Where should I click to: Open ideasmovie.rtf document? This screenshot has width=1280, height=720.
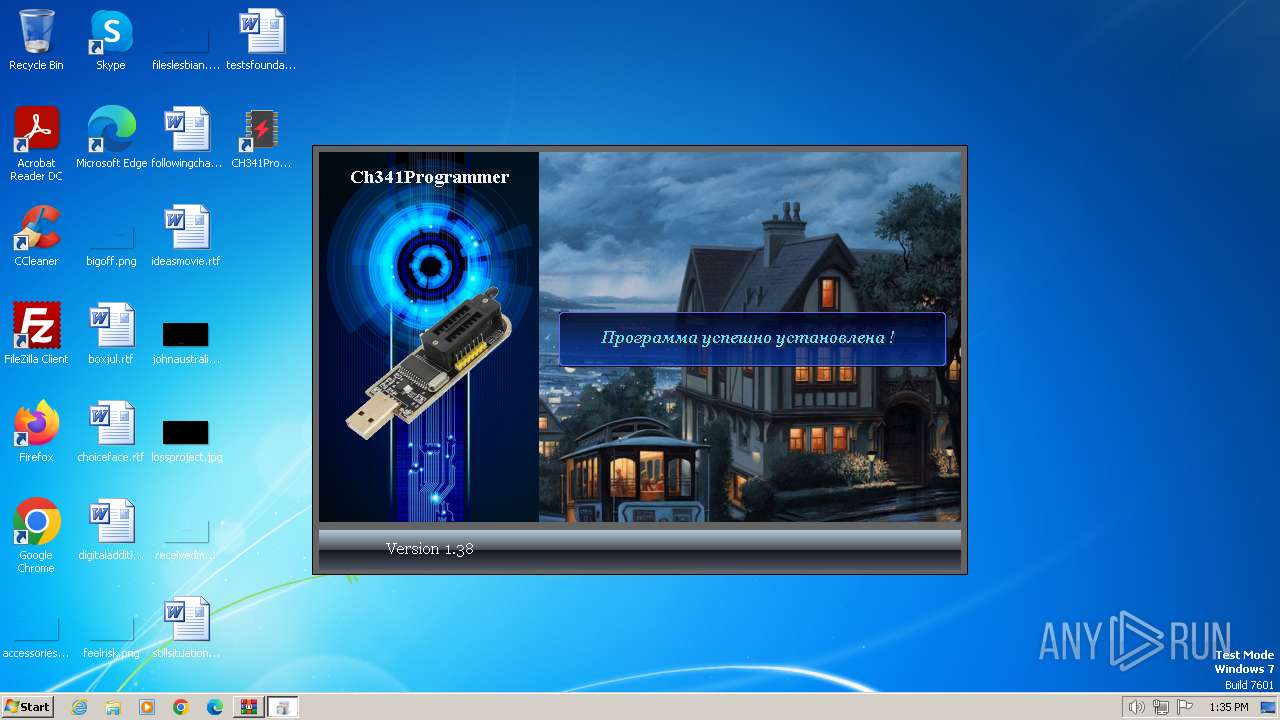[x=186, y=236]
